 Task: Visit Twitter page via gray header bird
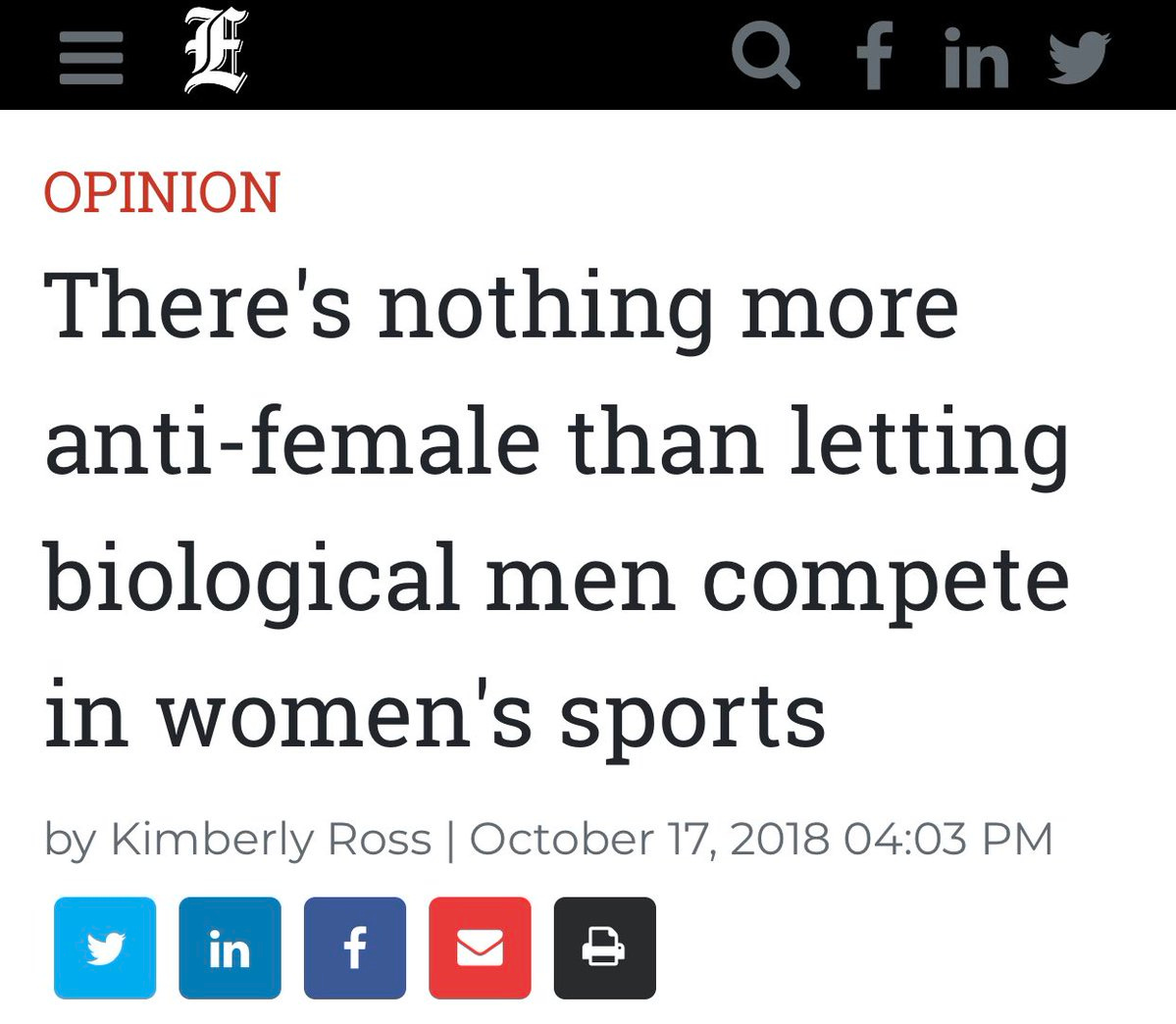[1079, 57]
